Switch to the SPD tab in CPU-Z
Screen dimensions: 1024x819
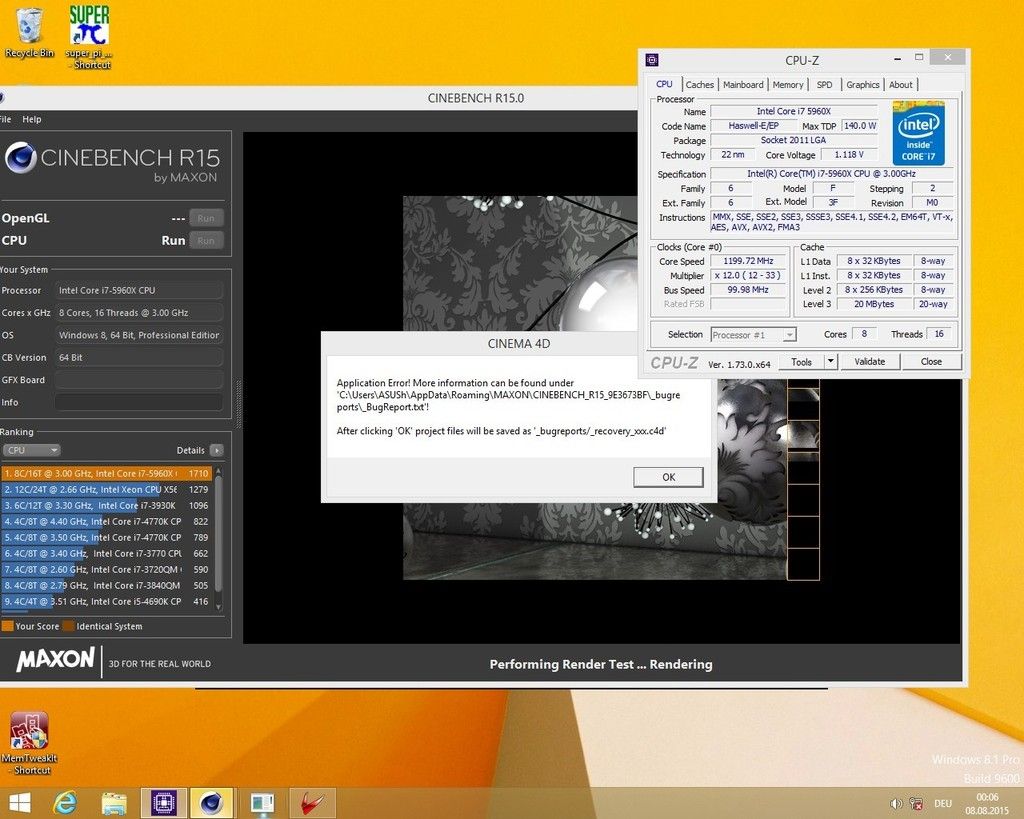824,84
